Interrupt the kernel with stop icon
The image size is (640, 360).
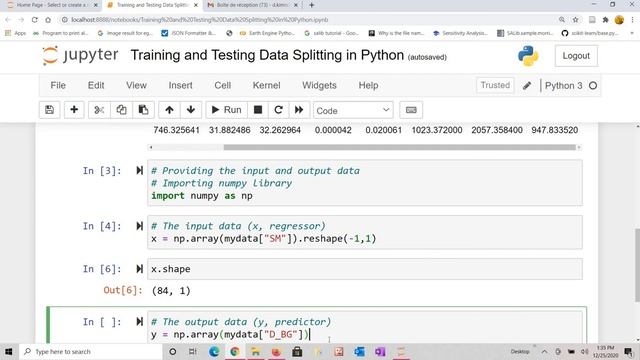[x=258, y=110]
